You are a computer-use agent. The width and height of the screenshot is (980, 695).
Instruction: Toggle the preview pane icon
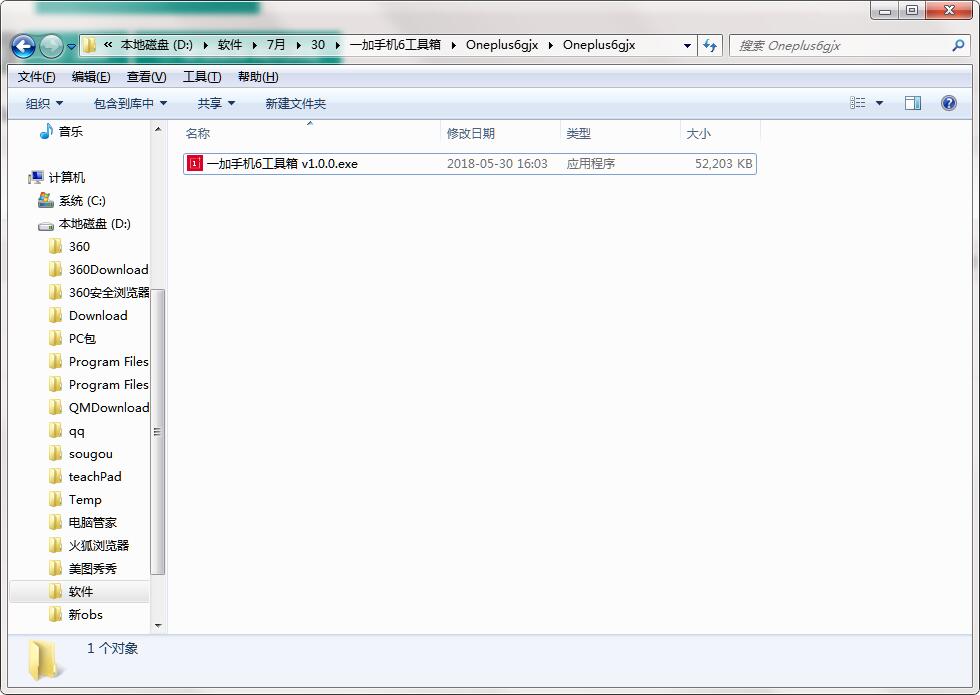click(x=912, y=103)
